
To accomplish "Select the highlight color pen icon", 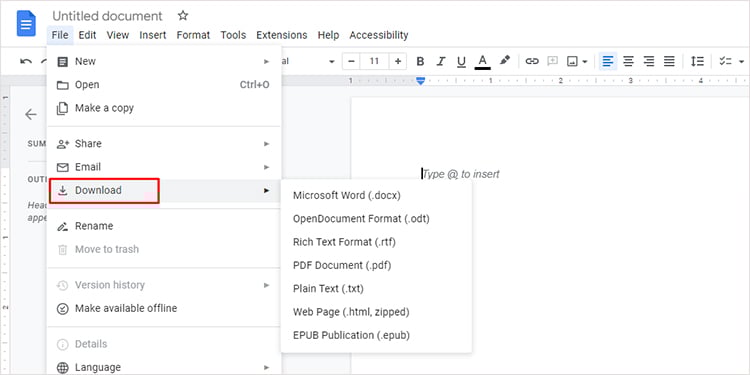I will (505, 61).
